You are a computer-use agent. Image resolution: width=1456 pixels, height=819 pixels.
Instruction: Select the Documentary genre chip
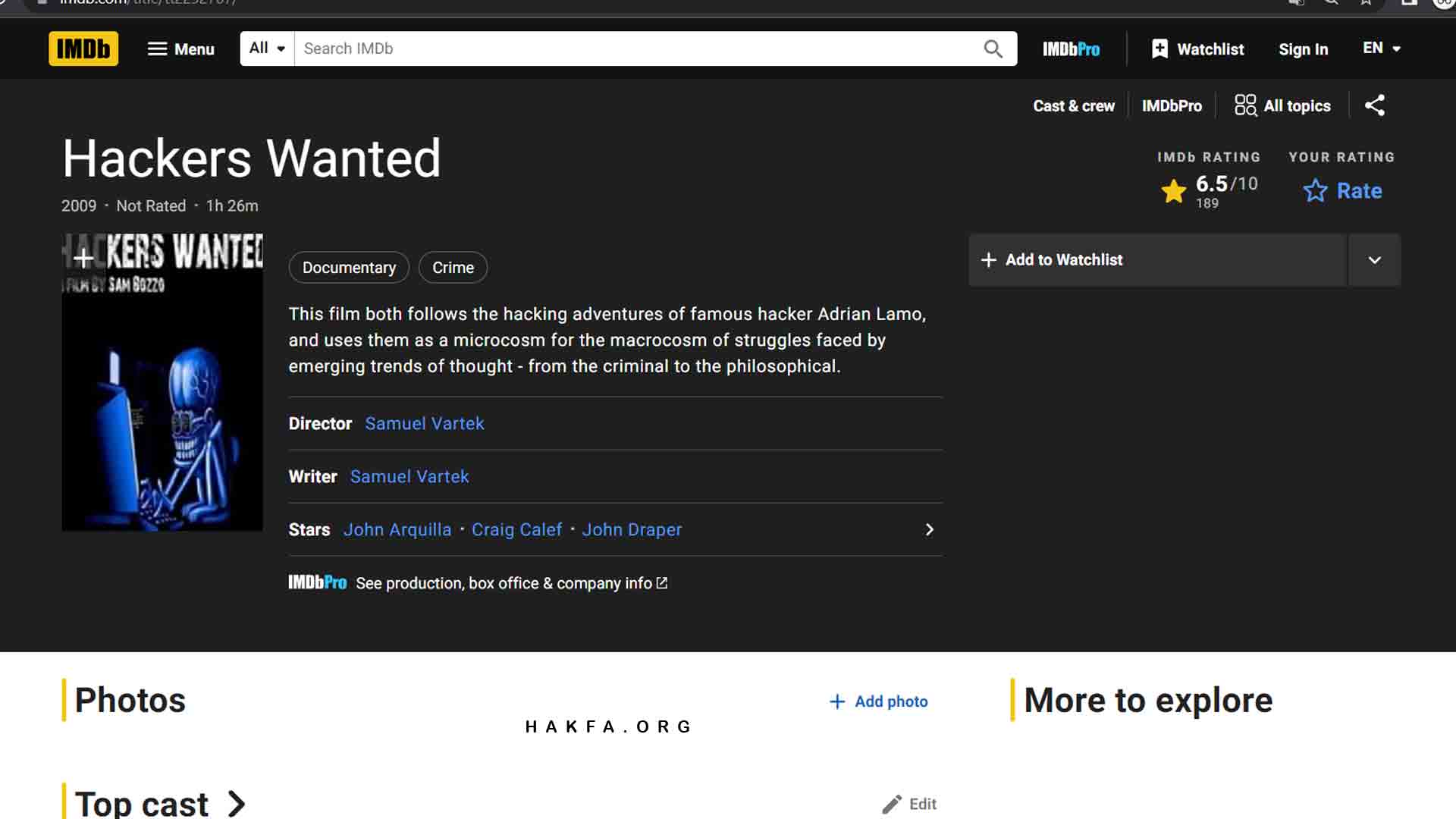point(349,268)
